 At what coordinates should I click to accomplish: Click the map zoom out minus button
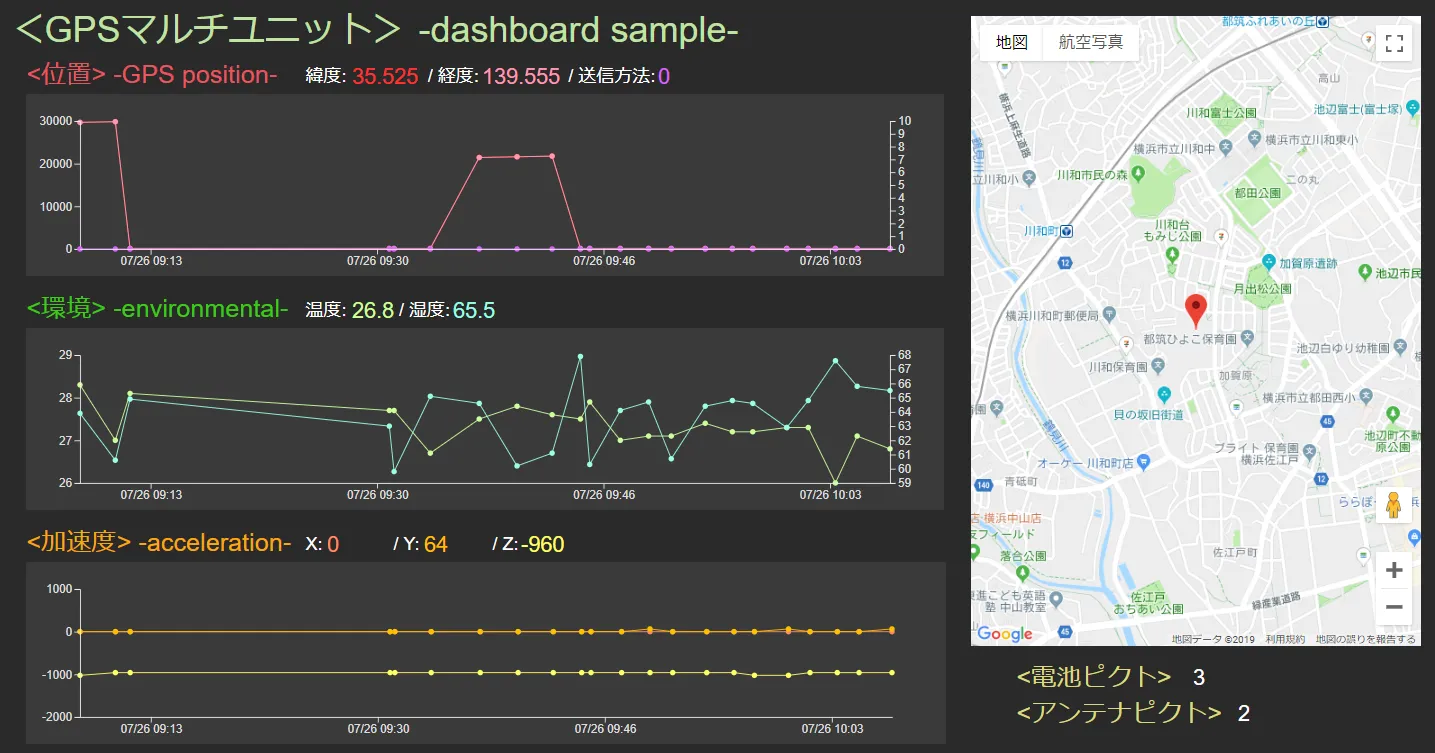pos(1394,607)
